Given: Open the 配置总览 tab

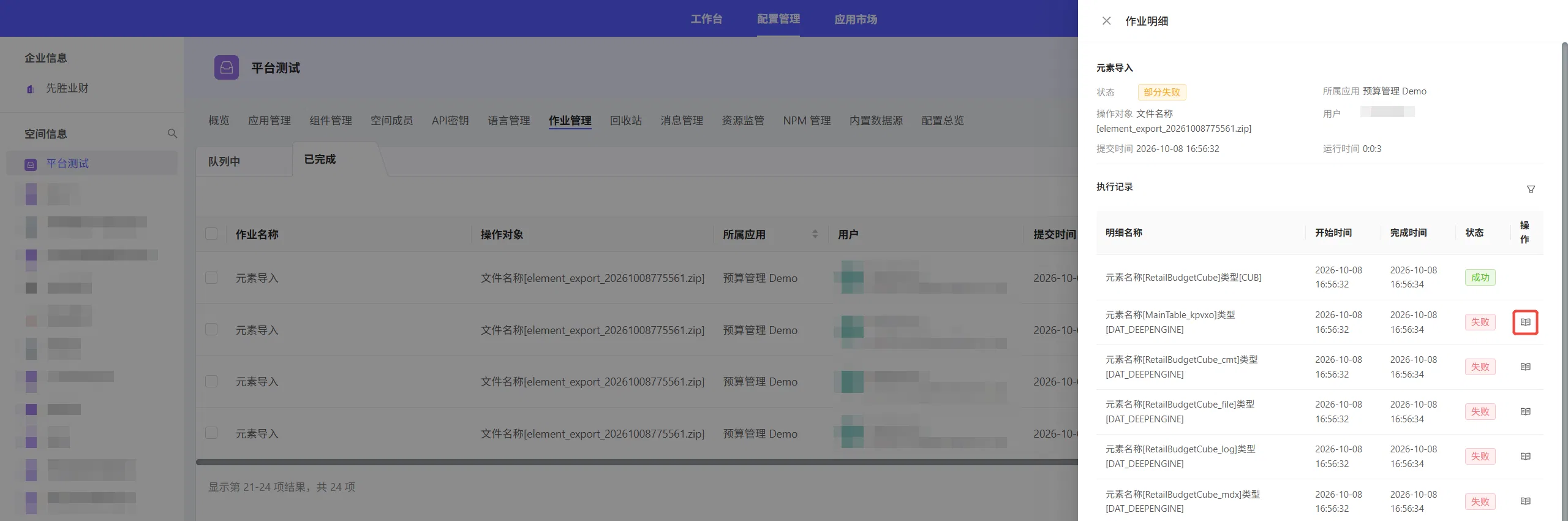Looking at the screenshot, I should 943,121.
